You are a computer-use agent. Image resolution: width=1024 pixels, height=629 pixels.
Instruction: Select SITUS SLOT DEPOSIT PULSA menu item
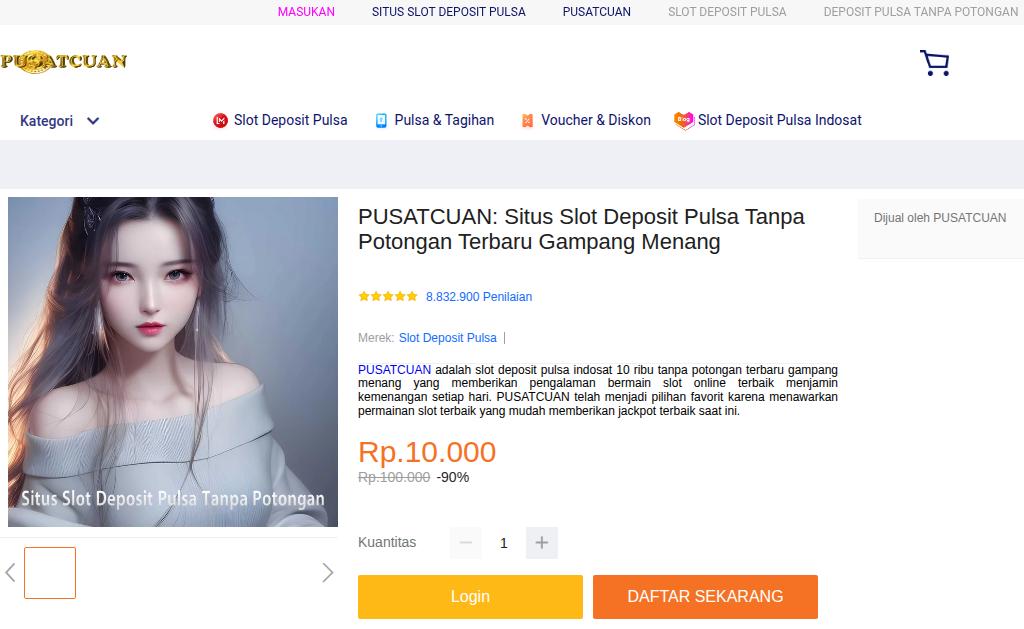(x=448, y=12)
